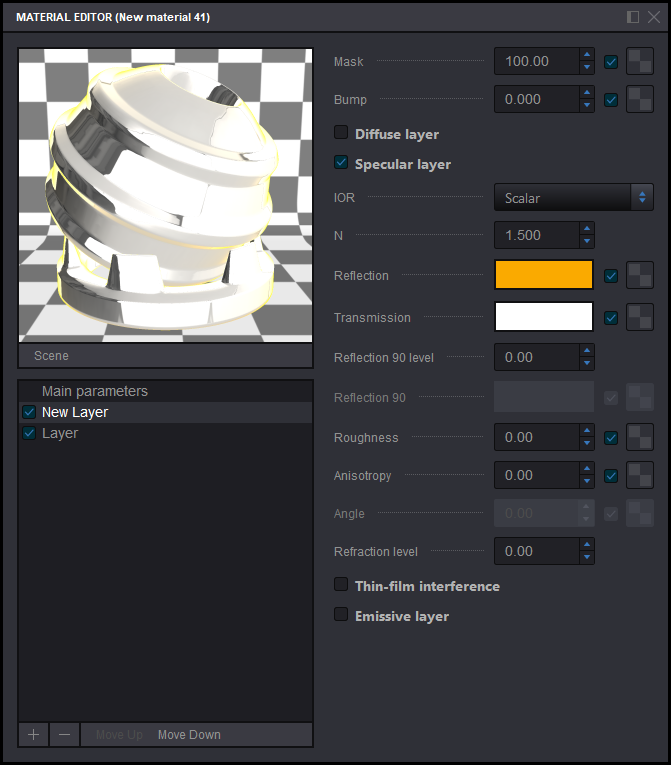Open texture slot for Transmission
Viewport: 671px width, 765px height.
tap(640, 318)
